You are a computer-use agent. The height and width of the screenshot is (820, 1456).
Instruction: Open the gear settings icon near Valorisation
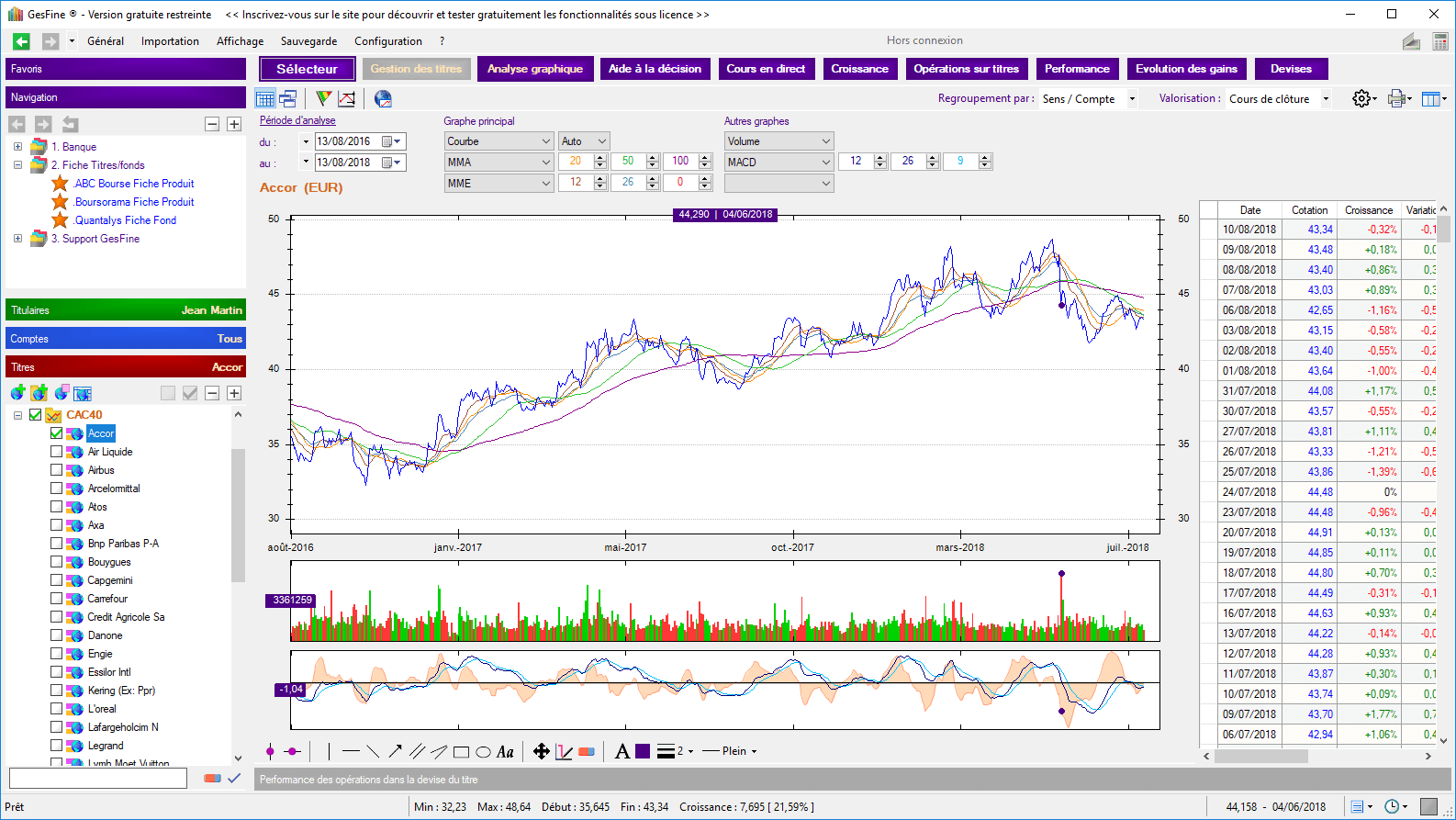coord(1362,98)
